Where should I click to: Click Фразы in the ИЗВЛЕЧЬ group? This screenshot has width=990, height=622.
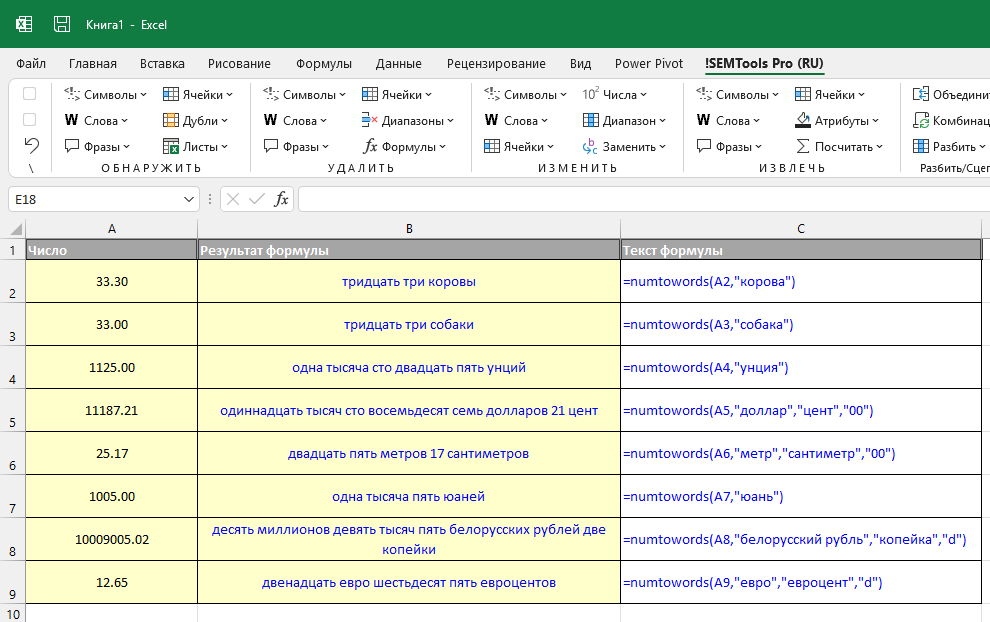pyautogui.click(x=729, y=147)
